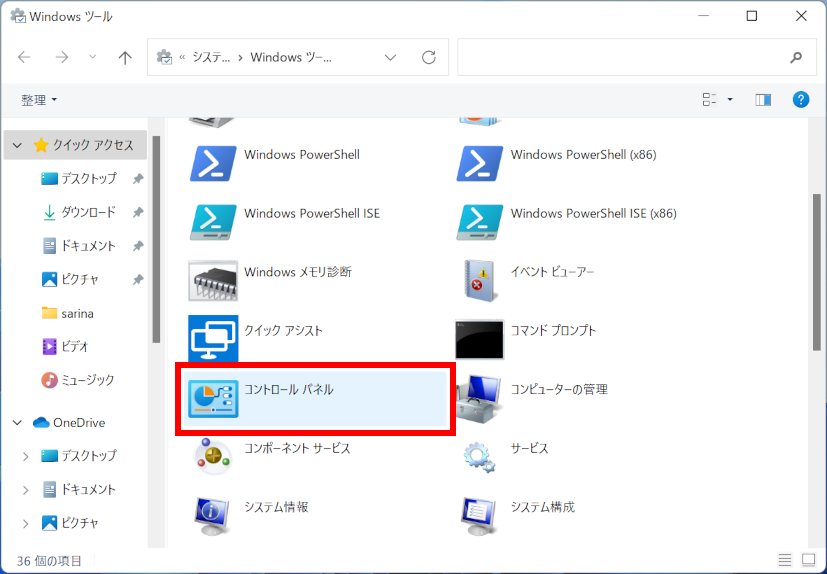Open recent locations dropdown
Viewport: 827px width, 574px height.
pyautogui.click(x=92, y=57)
